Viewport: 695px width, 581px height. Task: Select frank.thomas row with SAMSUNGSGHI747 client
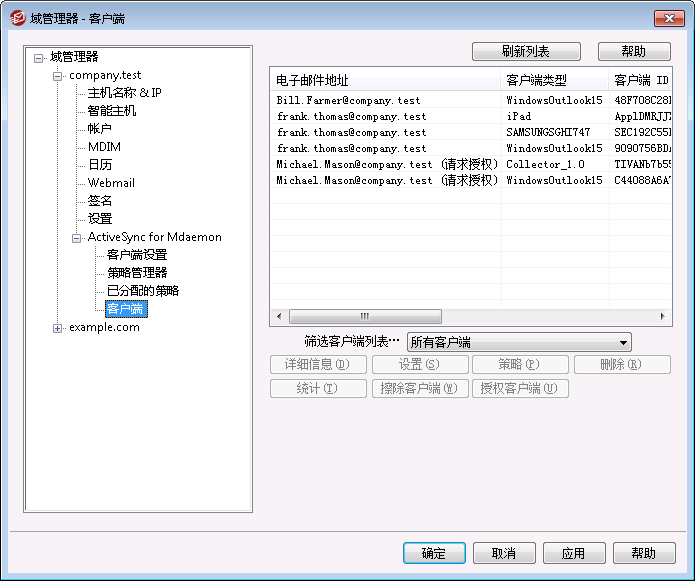click(471, 132)
